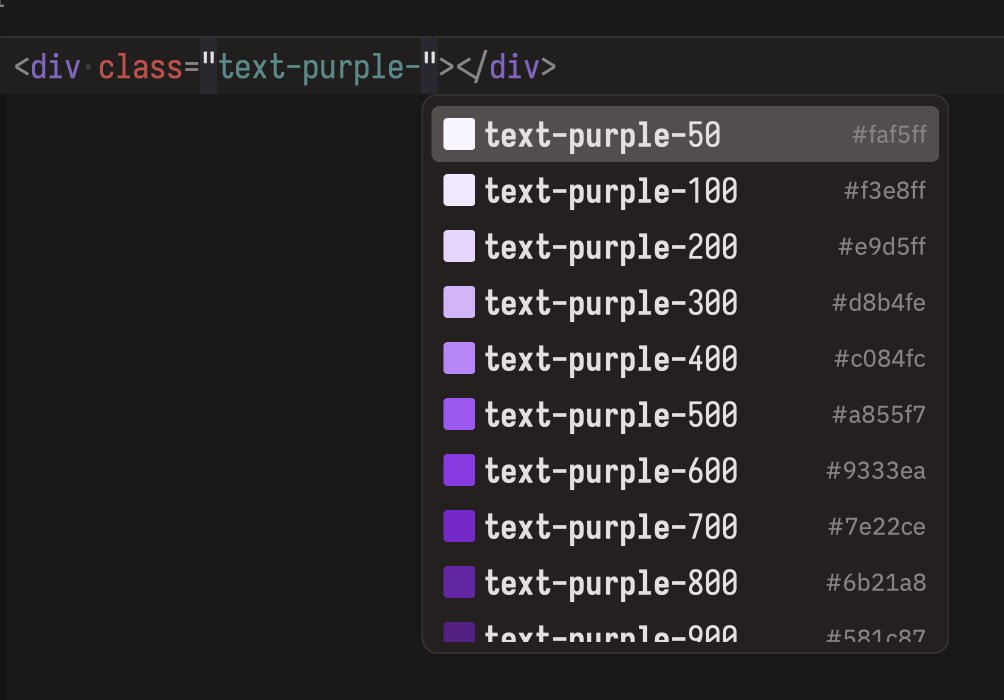This screenshot has width=1004, height=700.
Task: Click the swatch beside text-purple-200
Action: click(459, 246)
